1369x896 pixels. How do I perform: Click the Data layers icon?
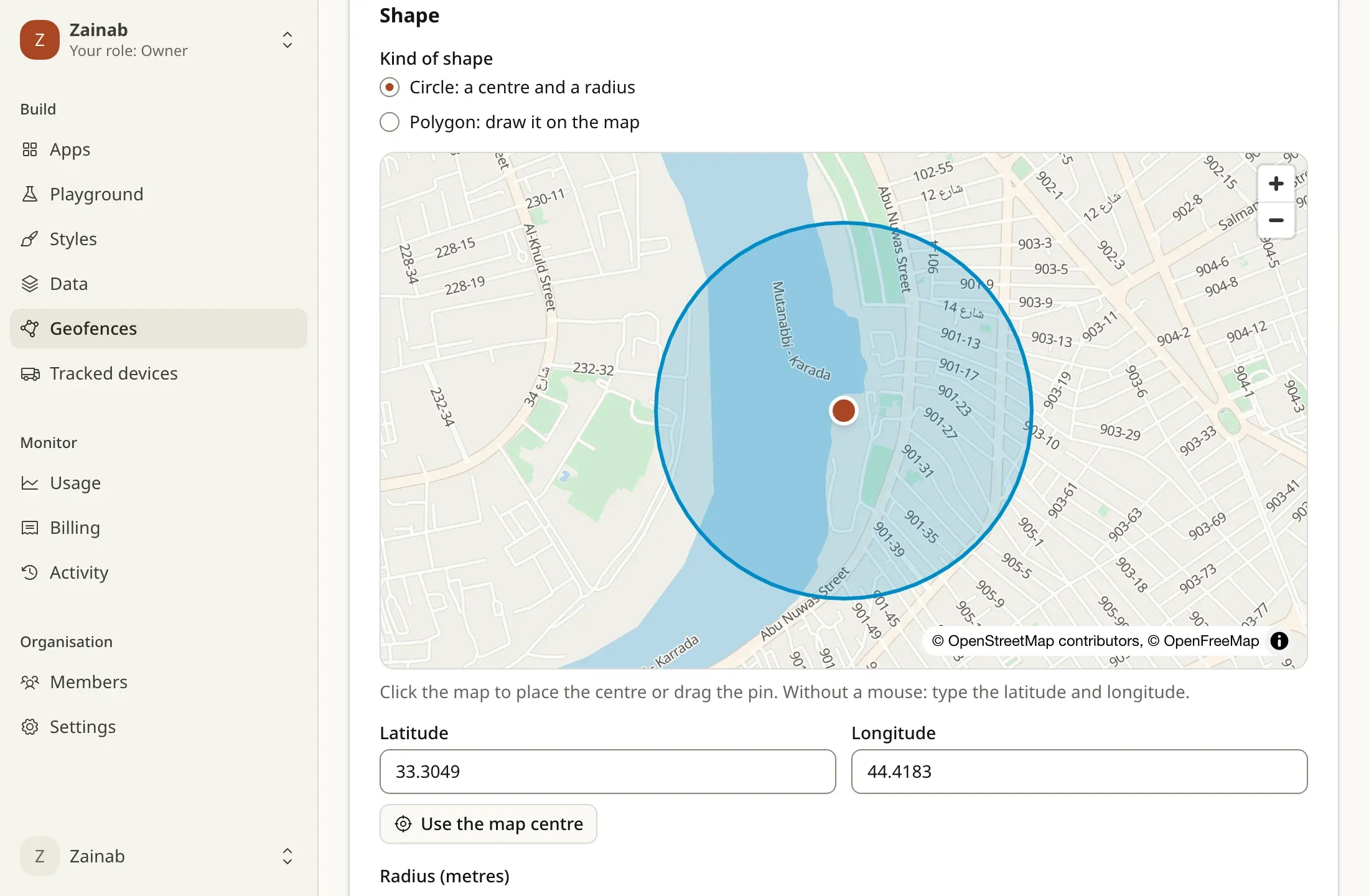30,284
